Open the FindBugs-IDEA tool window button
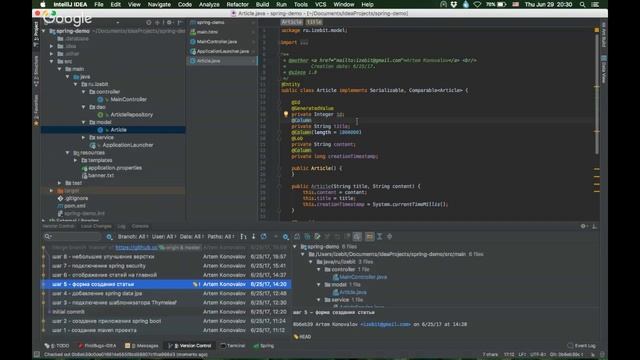The height and width of the screenshot is (360, 640). click(97, 346)
